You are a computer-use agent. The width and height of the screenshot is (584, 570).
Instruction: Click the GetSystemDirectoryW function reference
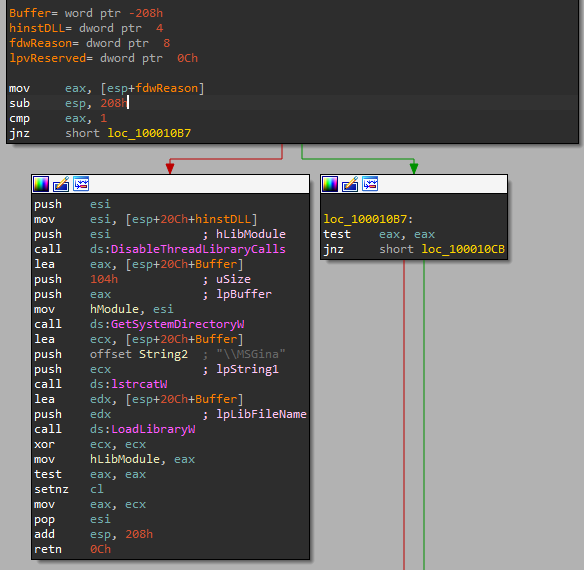tap(178, 324)
